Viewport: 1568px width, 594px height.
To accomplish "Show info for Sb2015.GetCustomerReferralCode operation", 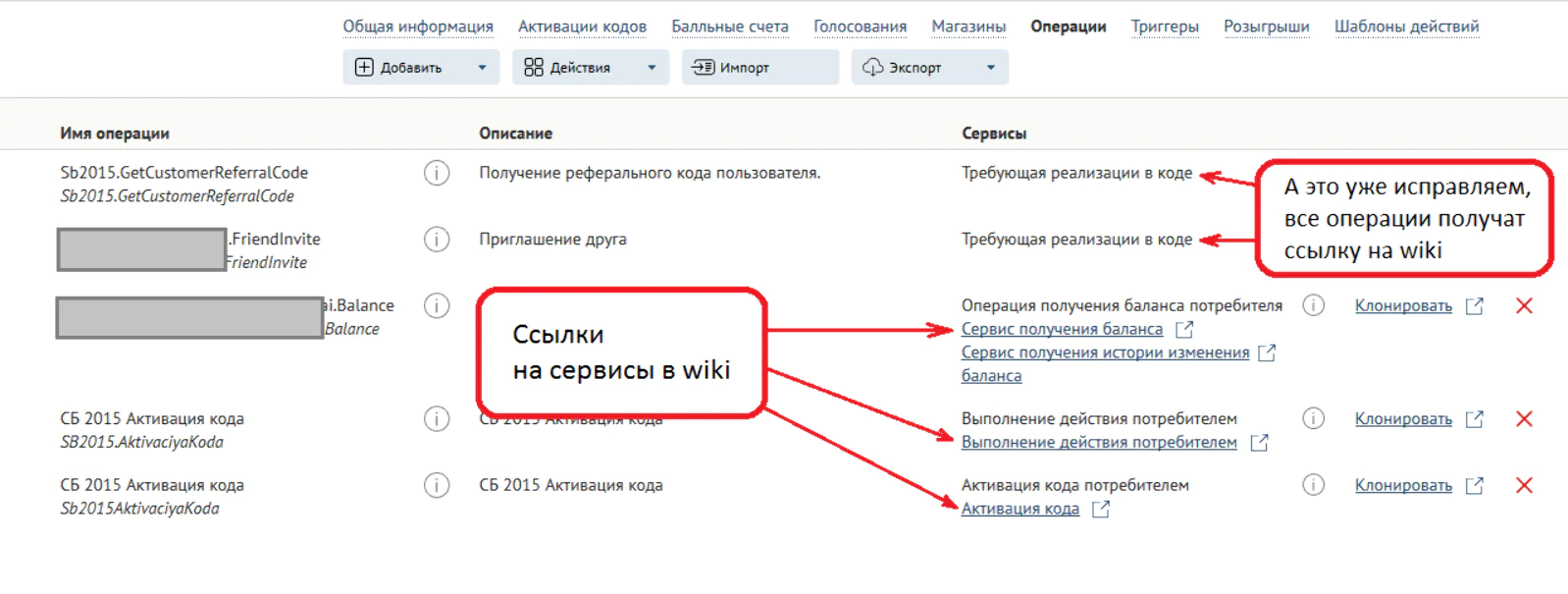I will point(437,173).
